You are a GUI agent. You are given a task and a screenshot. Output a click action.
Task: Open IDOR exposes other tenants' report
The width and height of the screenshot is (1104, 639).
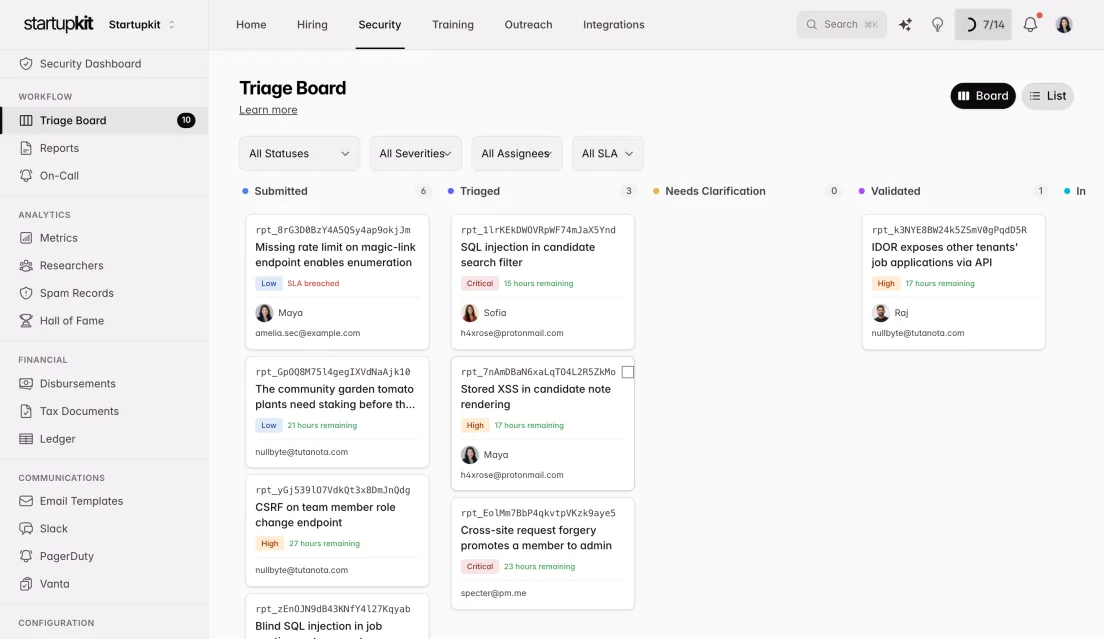pyautogui.click(x=953, y=282)
